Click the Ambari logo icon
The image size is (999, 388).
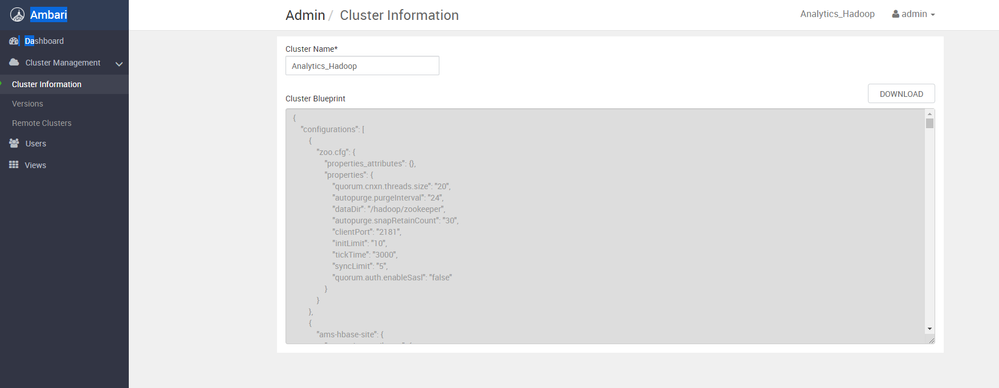pos(17,15)
